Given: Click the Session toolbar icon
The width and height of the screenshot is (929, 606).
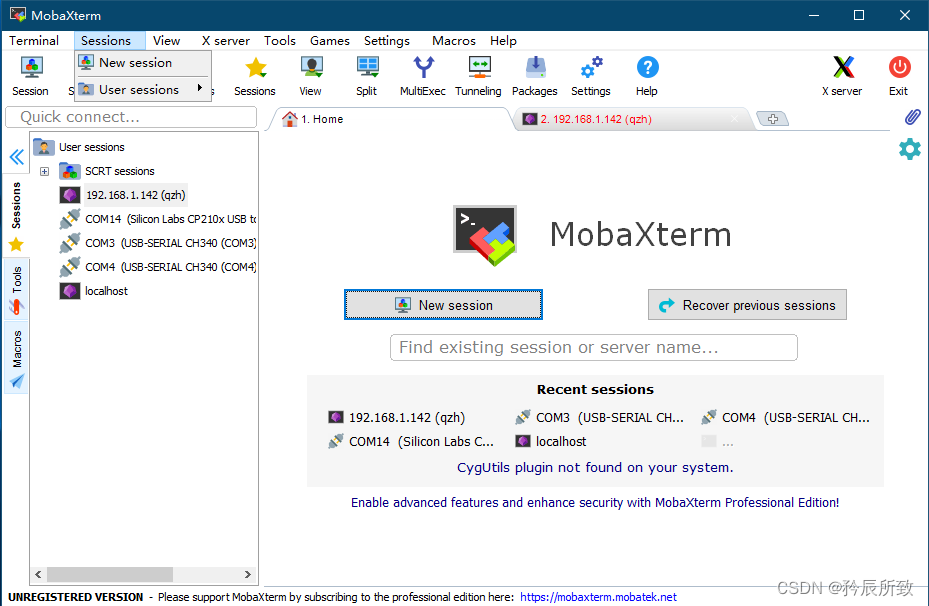Looking at the screenshot, I should [31, 76].
